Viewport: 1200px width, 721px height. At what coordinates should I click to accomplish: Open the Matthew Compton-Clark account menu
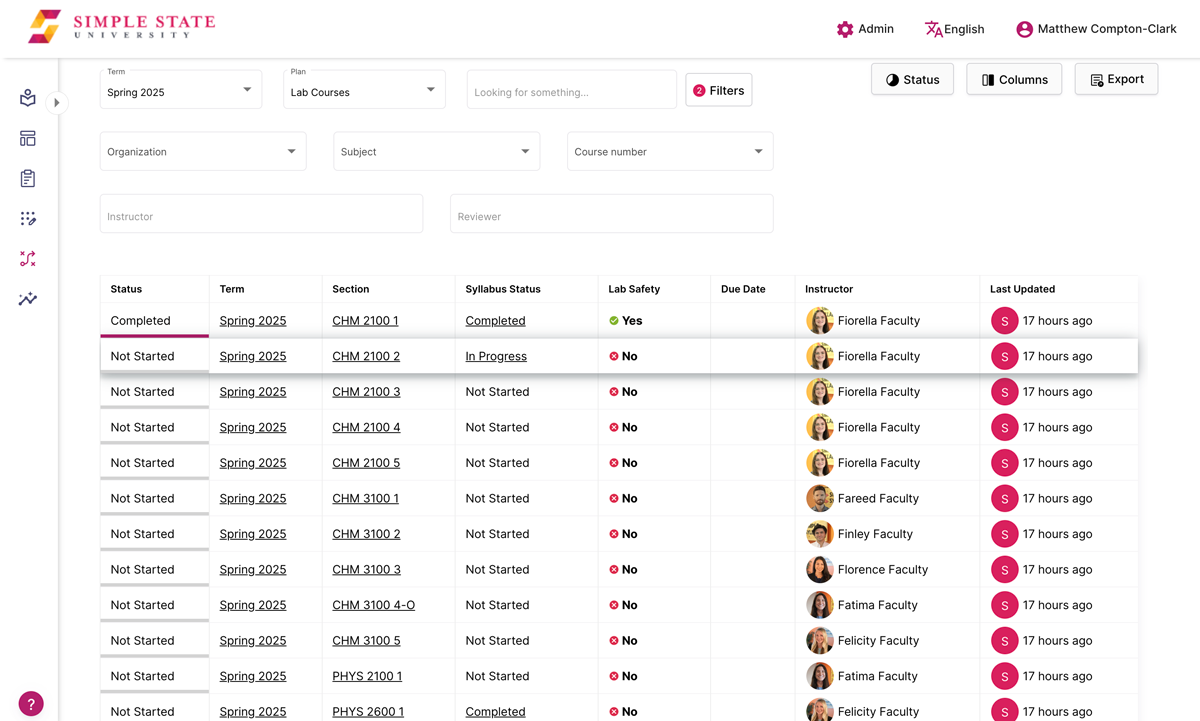pyautogui.click(x=1096, y=29)
